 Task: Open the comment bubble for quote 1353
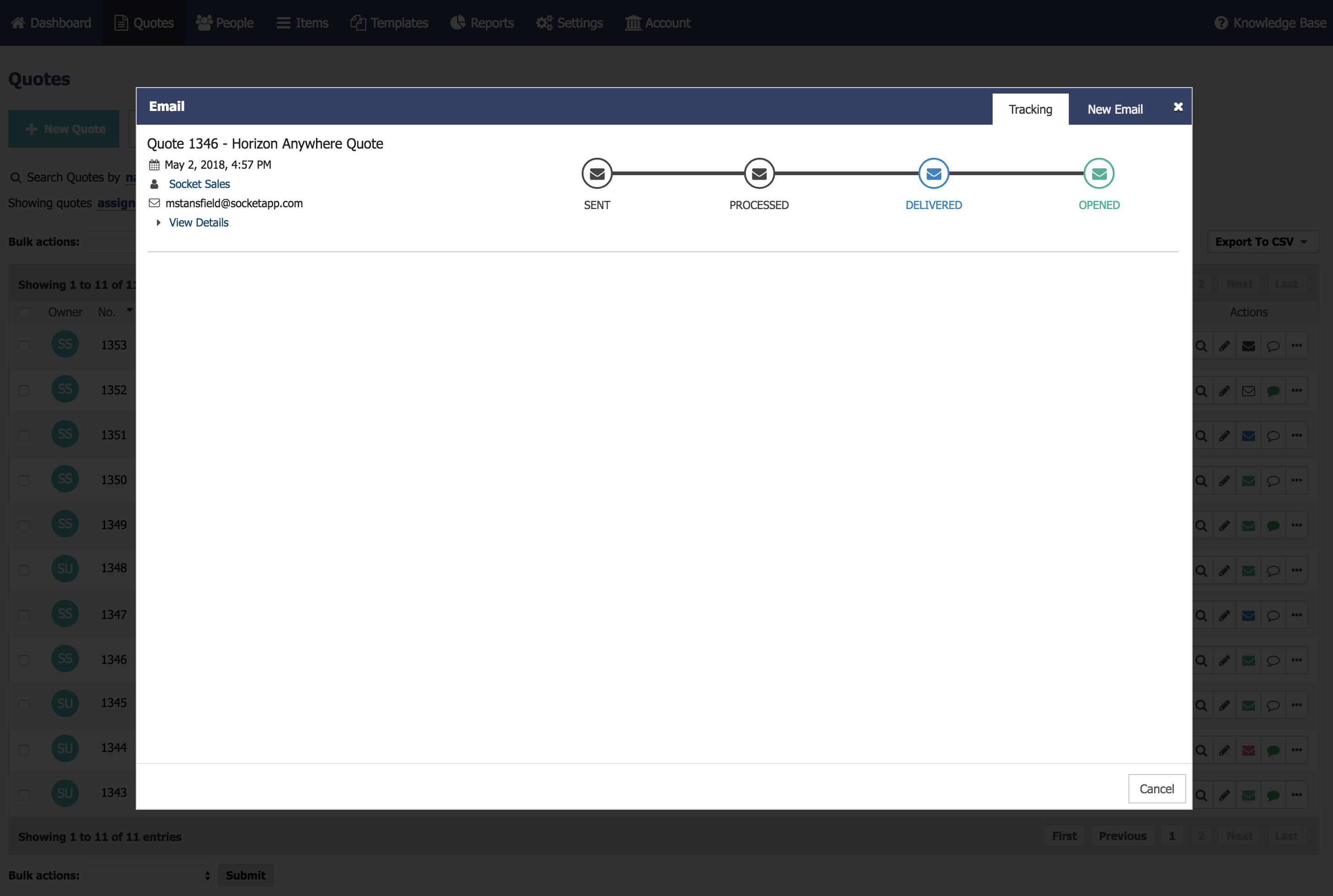[1272, 346]
